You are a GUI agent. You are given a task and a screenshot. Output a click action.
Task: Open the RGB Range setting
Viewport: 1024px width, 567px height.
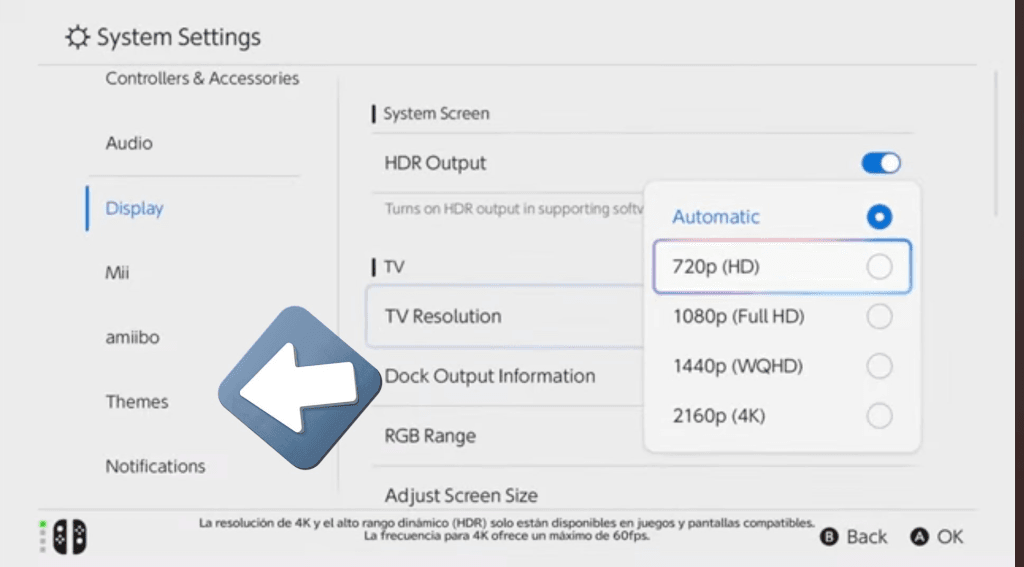(x=430, y=436)
